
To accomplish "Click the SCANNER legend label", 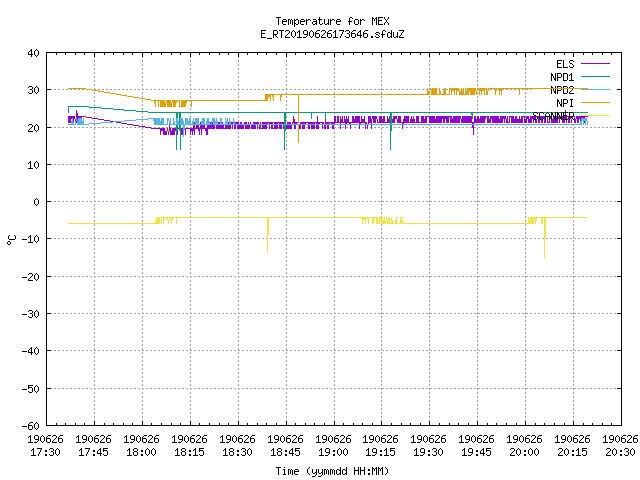I will (553, 116).
